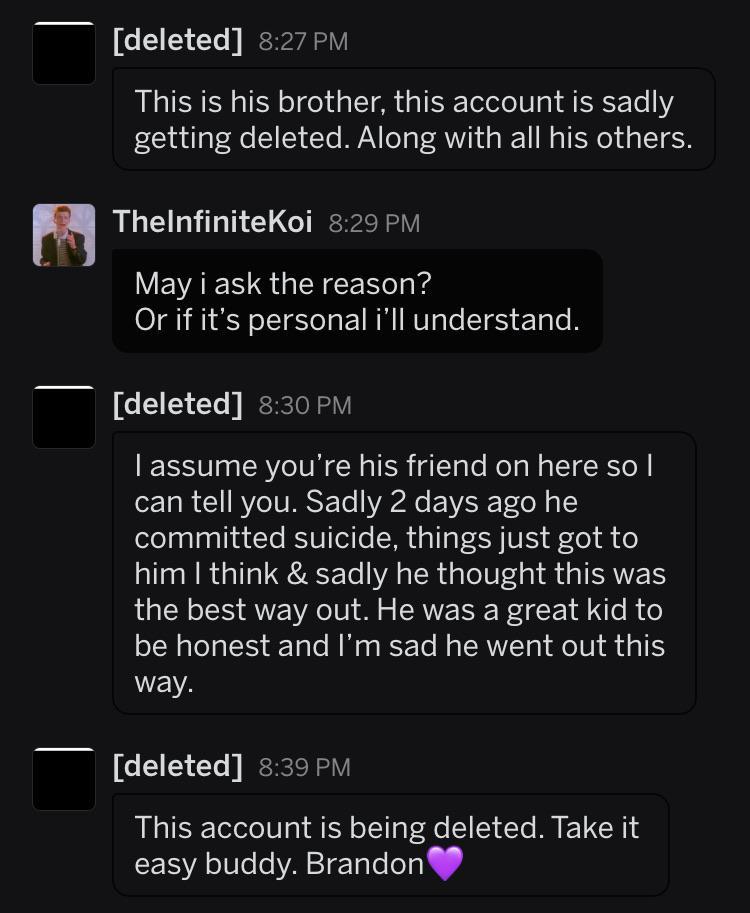Viewport: 750px width, 913px height.
Task: Click the line "Or if it's personal i'll understand."
Action: [x=357, y=320]
